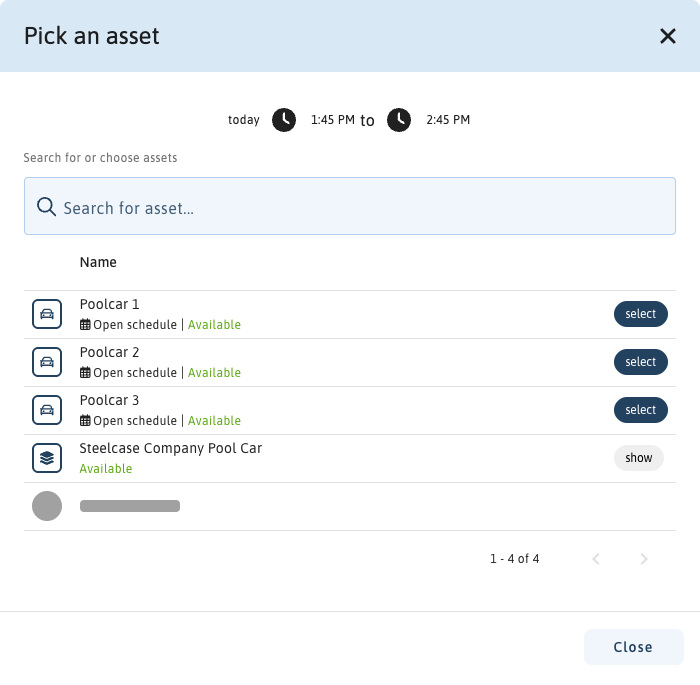Click the car icon for Poolcar 2
The image size is (700, 685).
(47, 362)
